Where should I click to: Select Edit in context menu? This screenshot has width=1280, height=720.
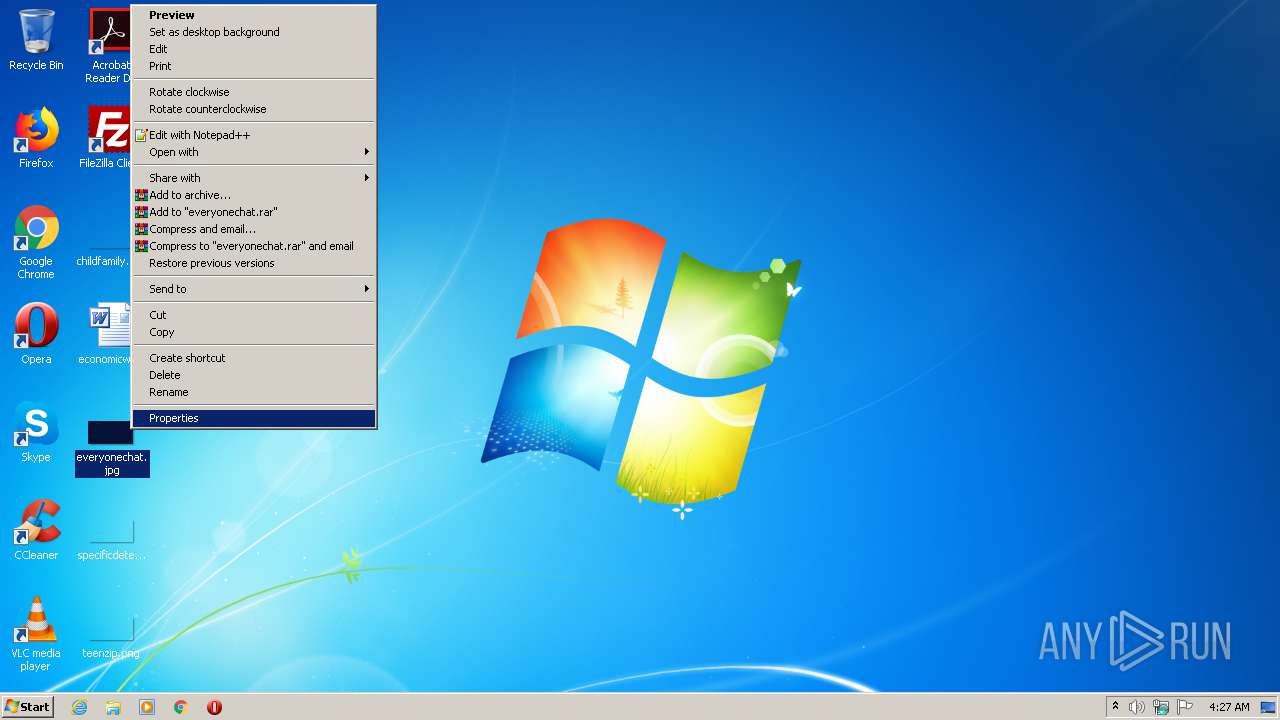(254, 49)
